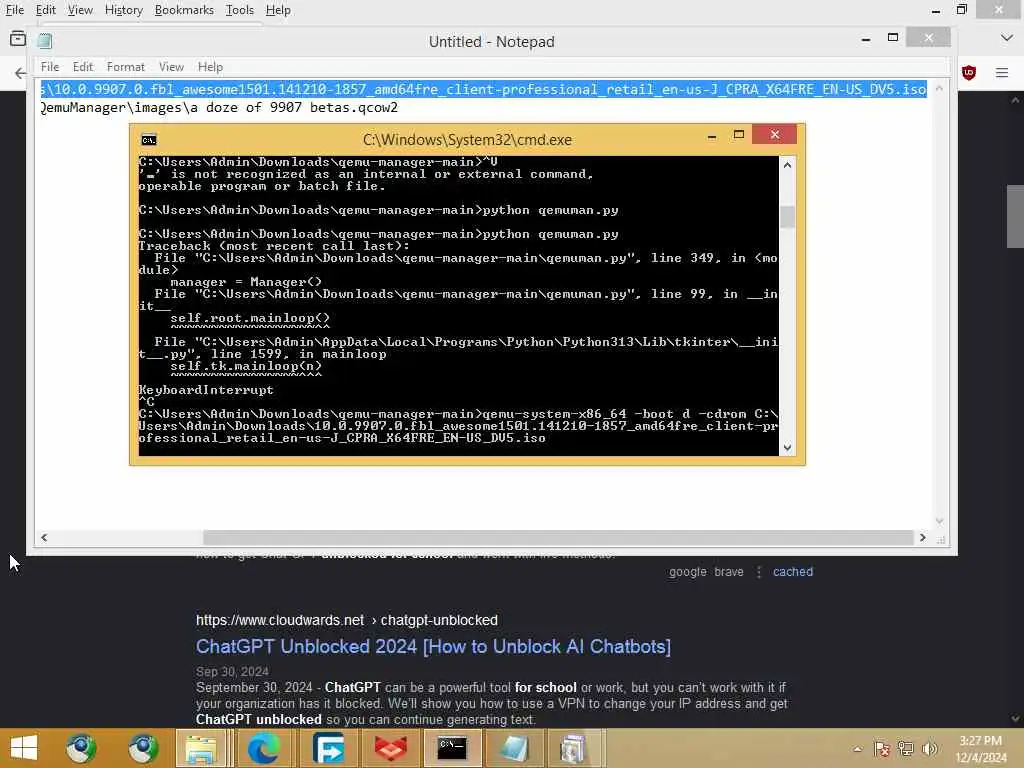Click the cached link
Image resolution: width=1024 pixels, height=768 pixels.
[x=793, y=572]
